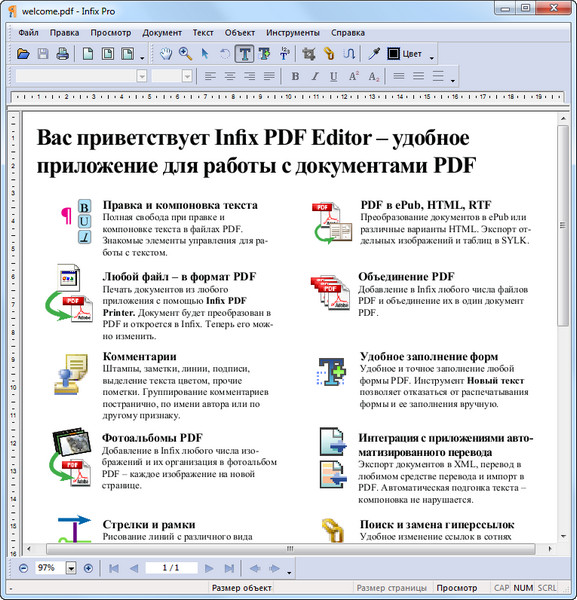Open the Текст menu
577x600 pixels.
pos(203,33)
